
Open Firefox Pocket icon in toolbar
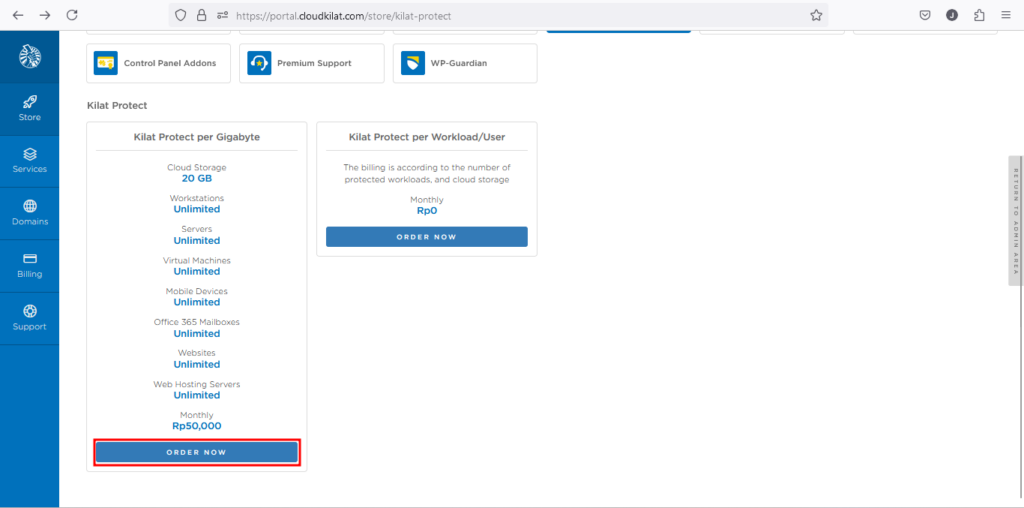coord(925,15)
